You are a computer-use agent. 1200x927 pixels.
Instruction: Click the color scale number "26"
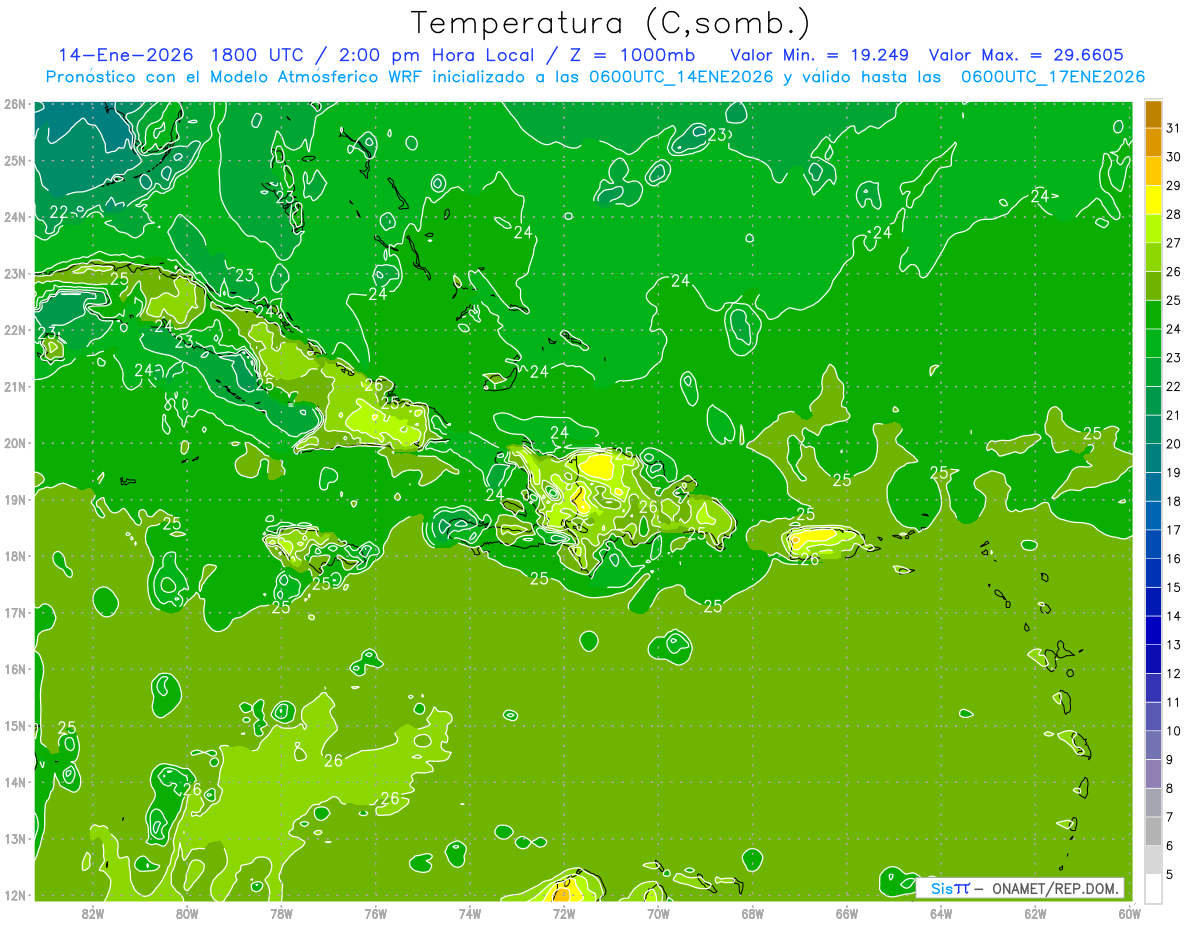[1173, 272]
